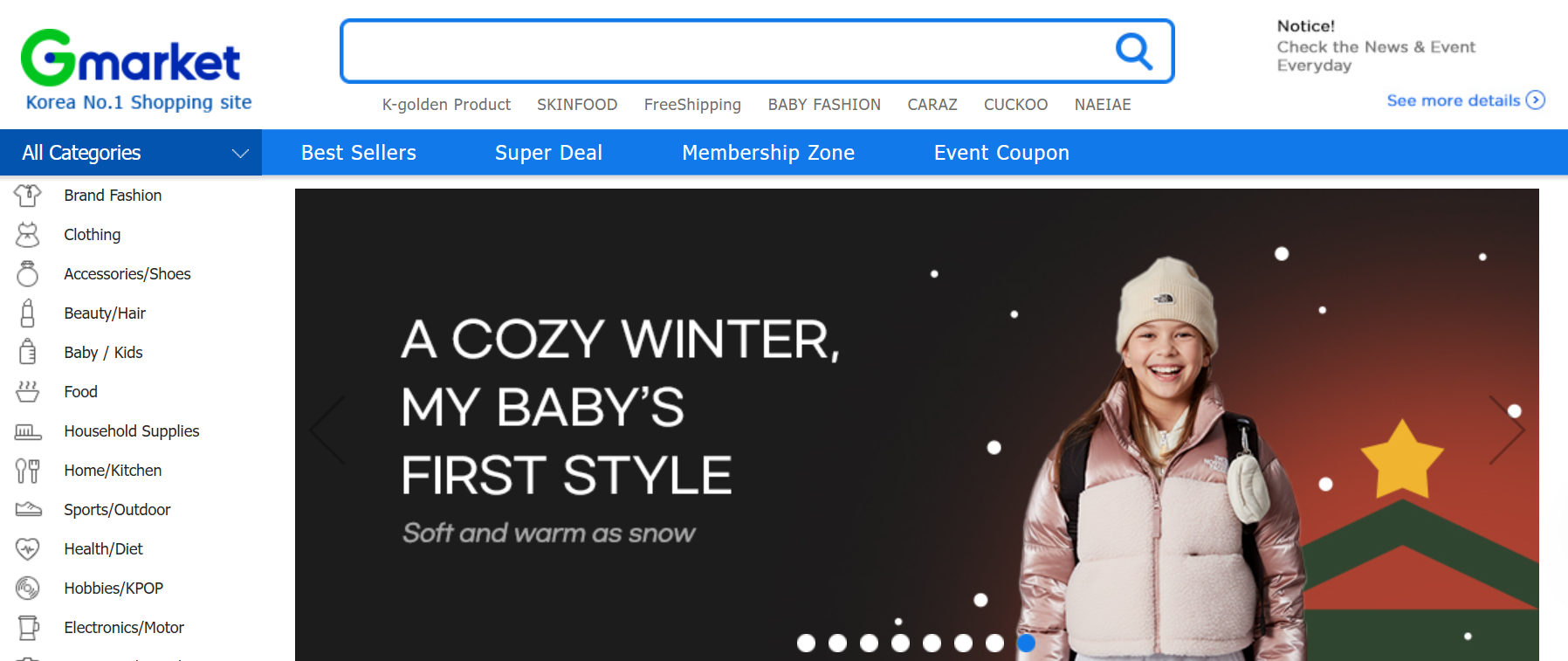Image resolution: width=1568 pixels, height=661 pixels.
Task: Select the fourth banner slide dot
Action: point(900,644)
